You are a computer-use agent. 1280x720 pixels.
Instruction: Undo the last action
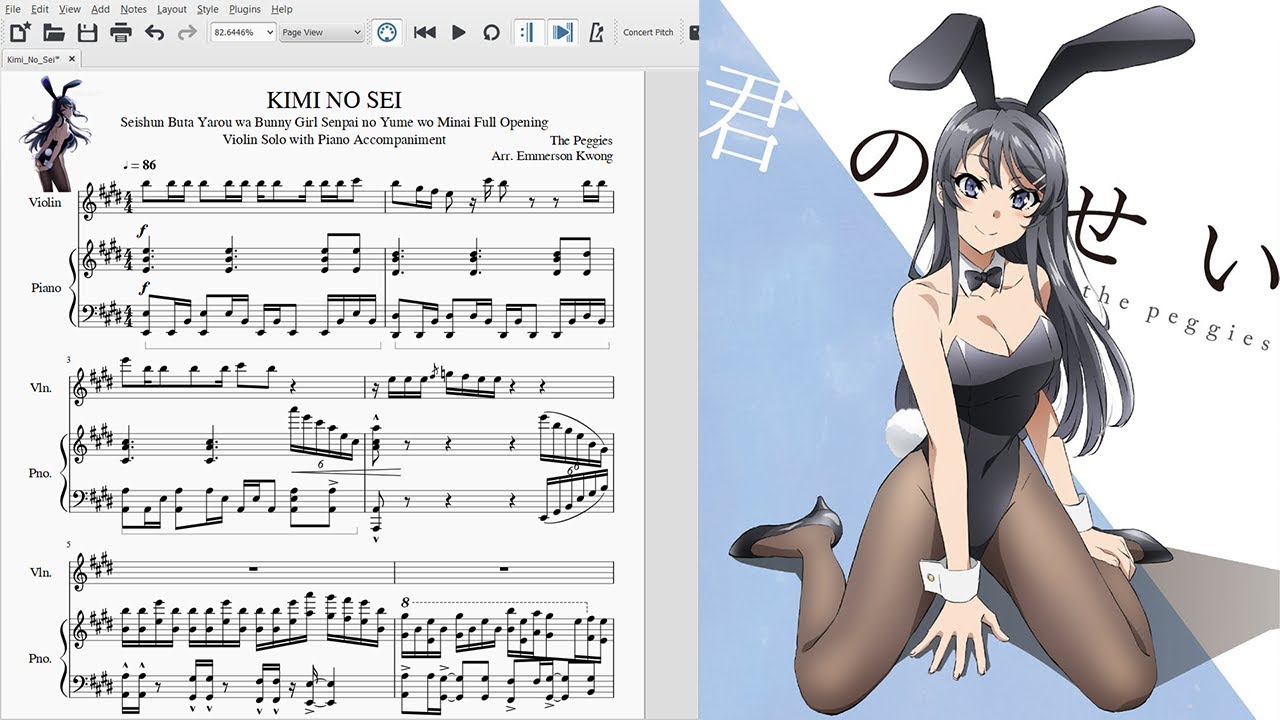pos(154,32)
